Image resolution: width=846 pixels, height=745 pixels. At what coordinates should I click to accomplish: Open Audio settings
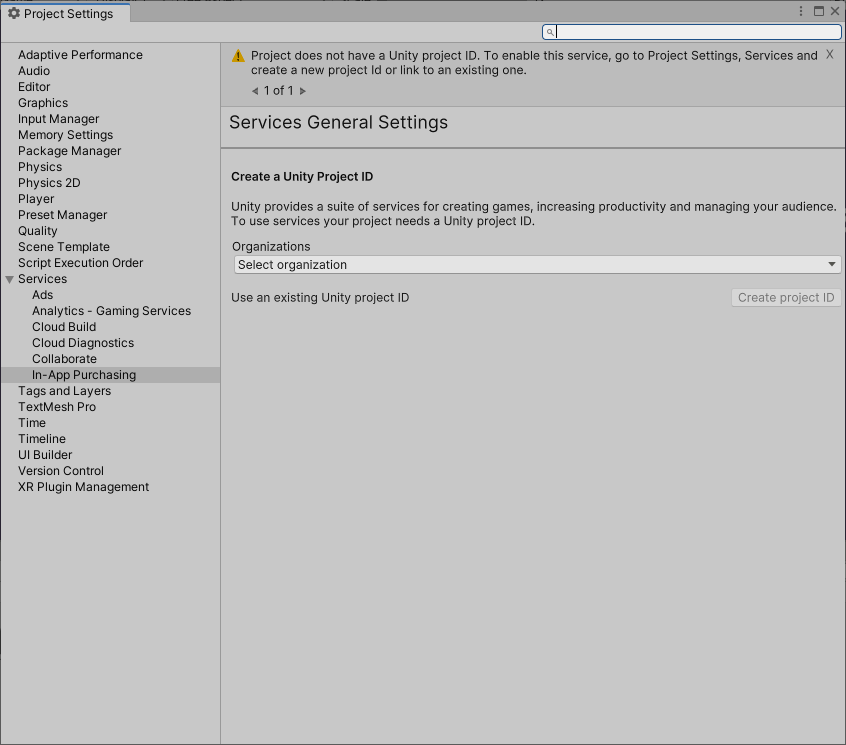tap(34, 71)
